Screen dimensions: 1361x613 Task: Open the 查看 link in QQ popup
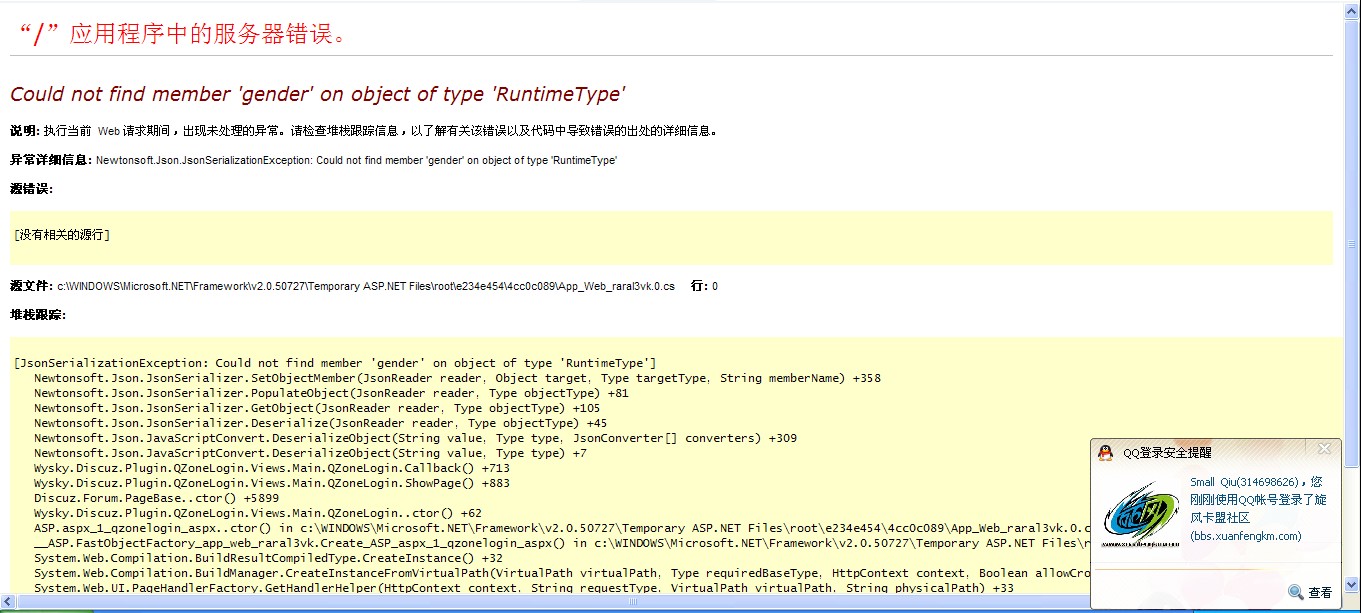pyautogui.click(x=1320, y=593)
